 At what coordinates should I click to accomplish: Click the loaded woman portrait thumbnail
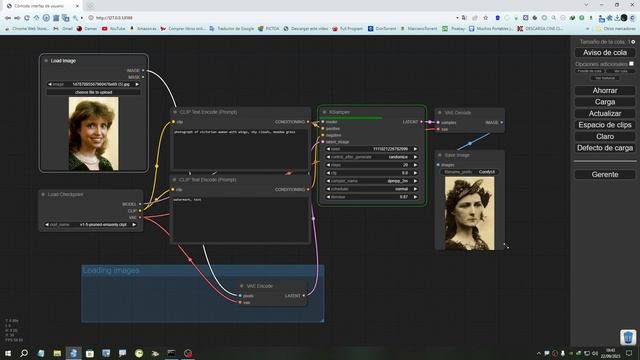tap(93, 133)
